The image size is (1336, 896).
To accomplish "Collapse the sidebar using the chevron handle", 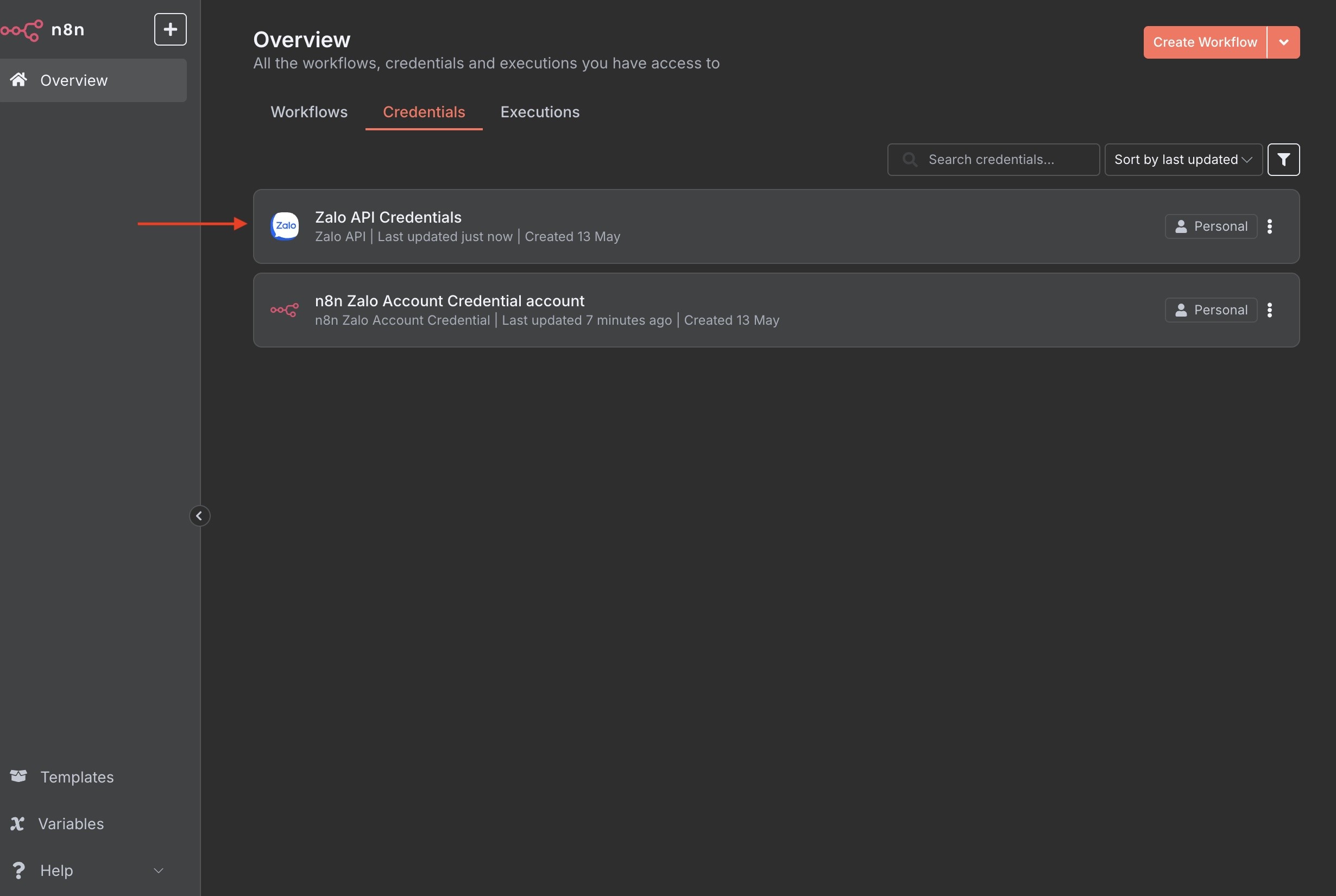I will (199, 516).
